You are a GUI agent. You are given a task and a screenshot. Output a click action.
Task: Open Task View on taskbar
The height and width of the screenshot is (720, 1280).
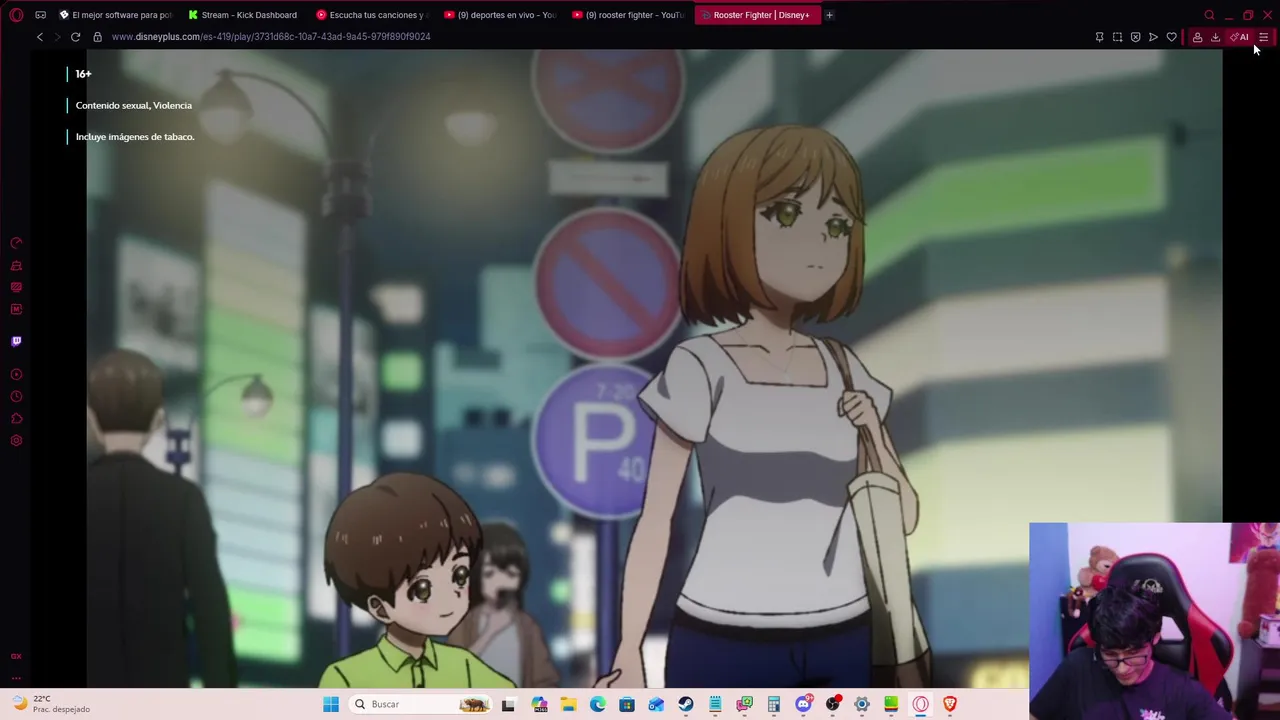point(508,704)
